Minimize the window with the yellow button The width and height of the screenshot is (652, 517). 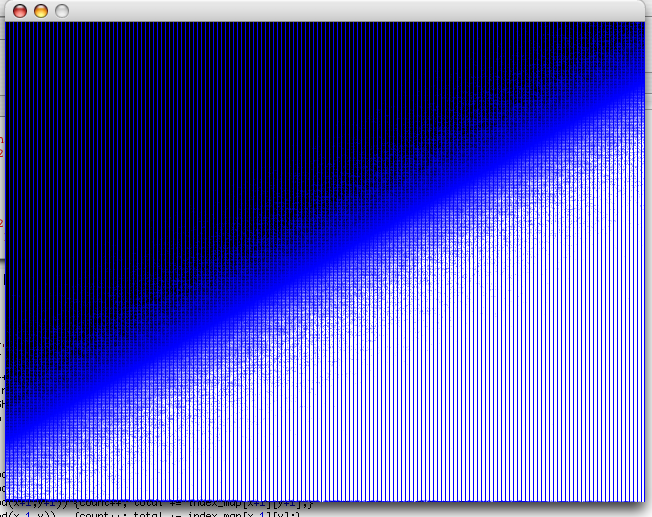click(x=41, y=11)
